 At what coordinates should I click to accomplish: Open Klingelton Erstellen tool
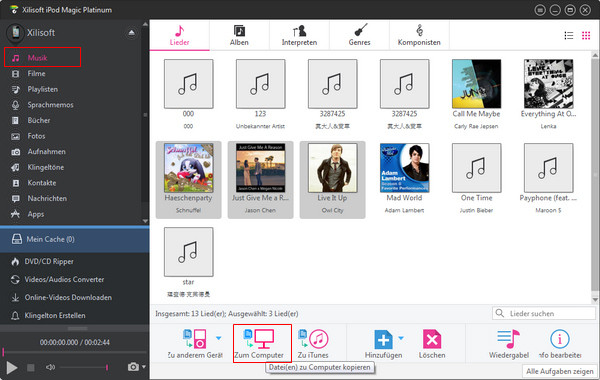tap(55, 315)
